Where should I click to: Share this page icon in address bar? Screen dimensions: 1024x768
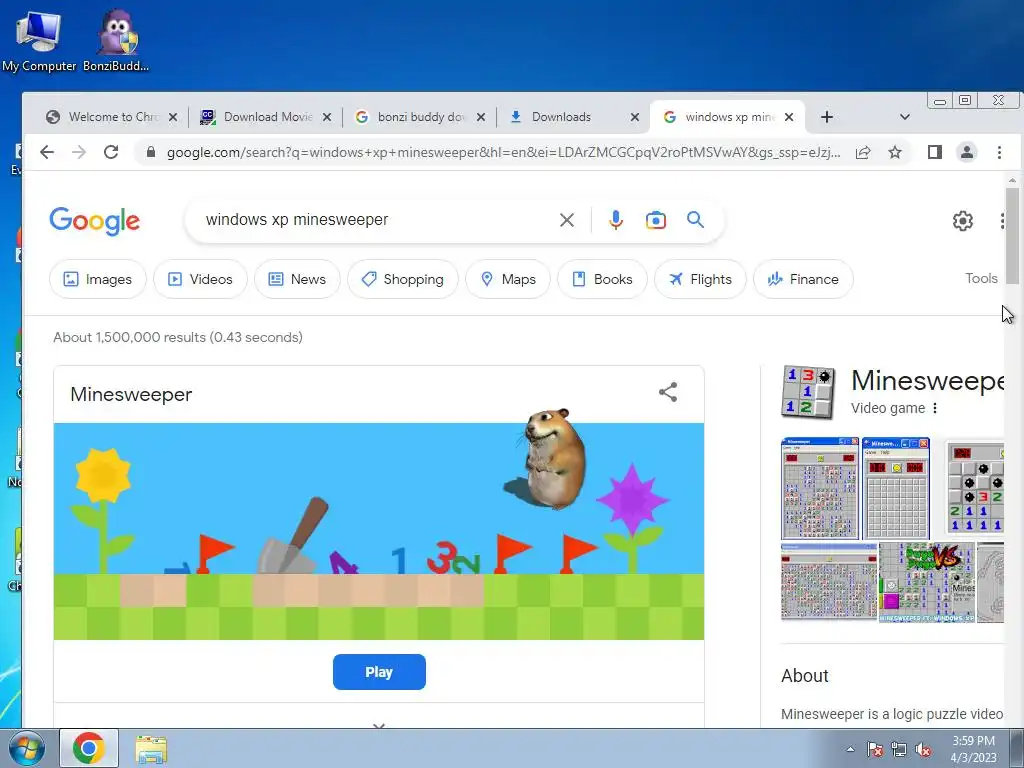pyautogui.click(x=863, y=152)
